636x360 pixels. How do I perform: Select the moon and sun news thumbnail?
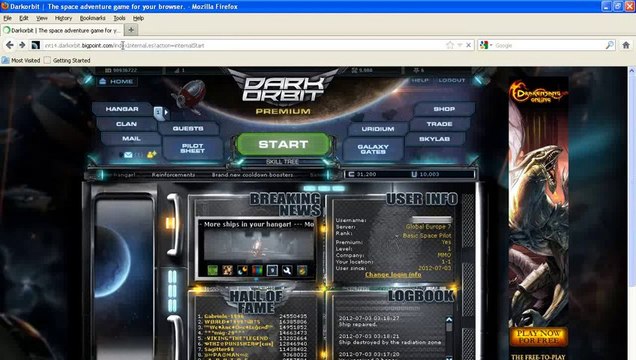(243, 270)
